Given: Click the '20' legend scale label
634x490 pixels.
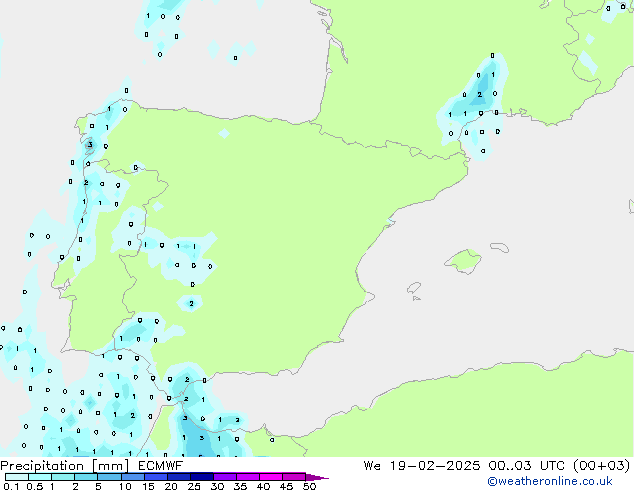Looking at the screenshot, I should point(171,486).
